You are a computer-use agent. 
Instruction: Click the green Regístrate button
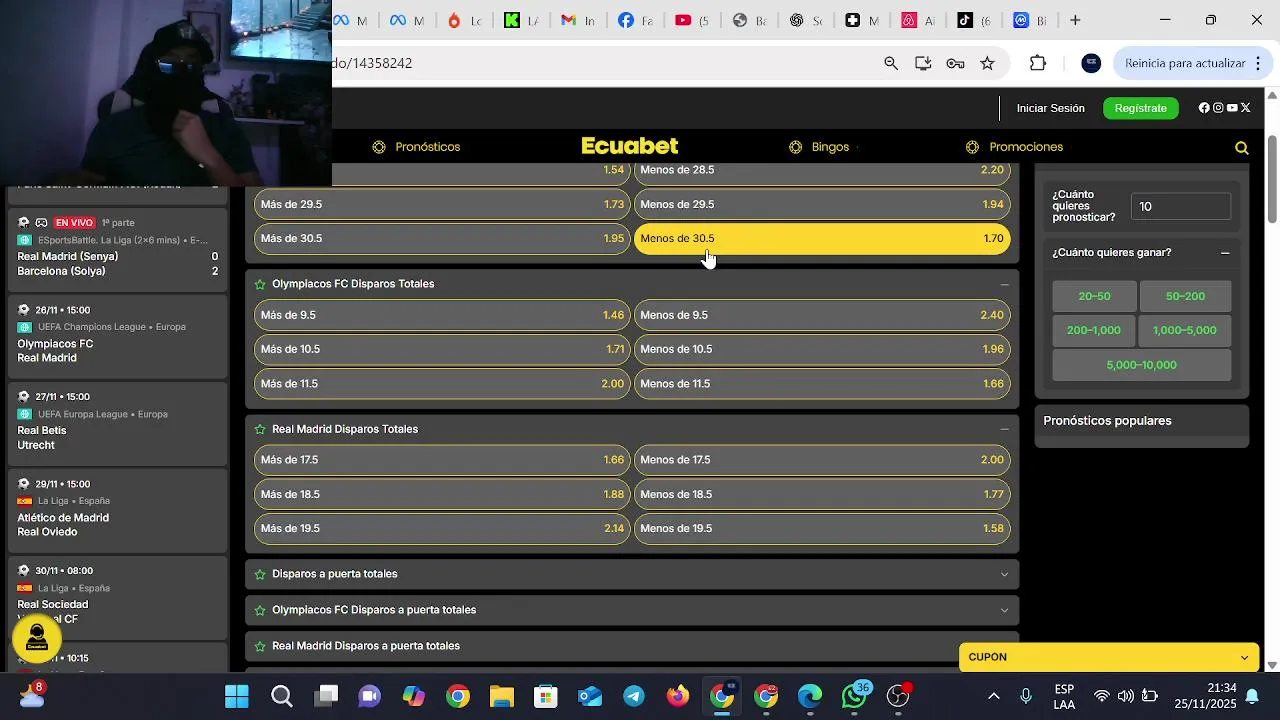1140,108
